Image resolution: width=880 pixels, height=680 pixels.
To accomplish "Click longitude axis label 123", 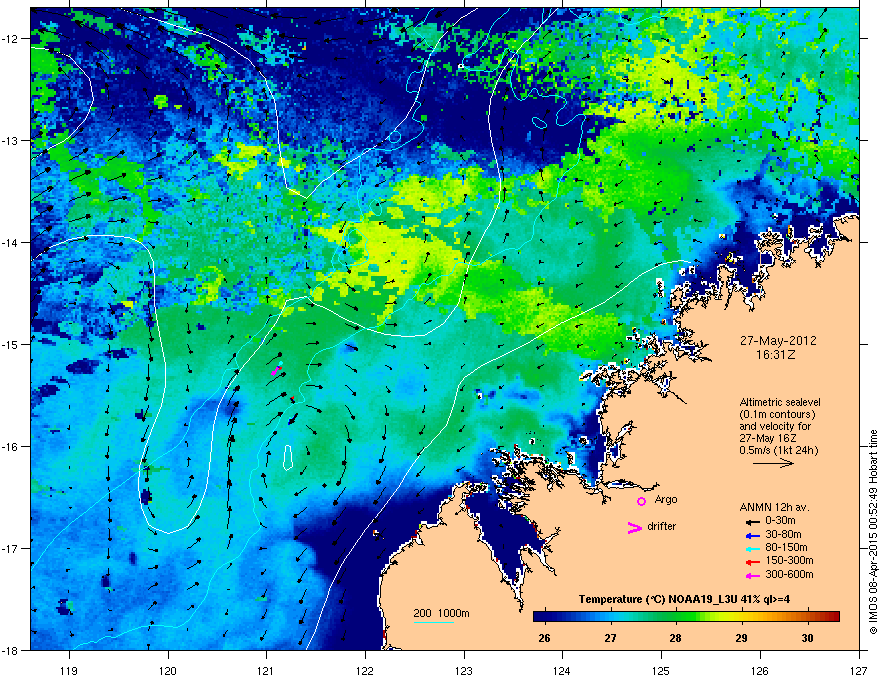I will 464,670.
